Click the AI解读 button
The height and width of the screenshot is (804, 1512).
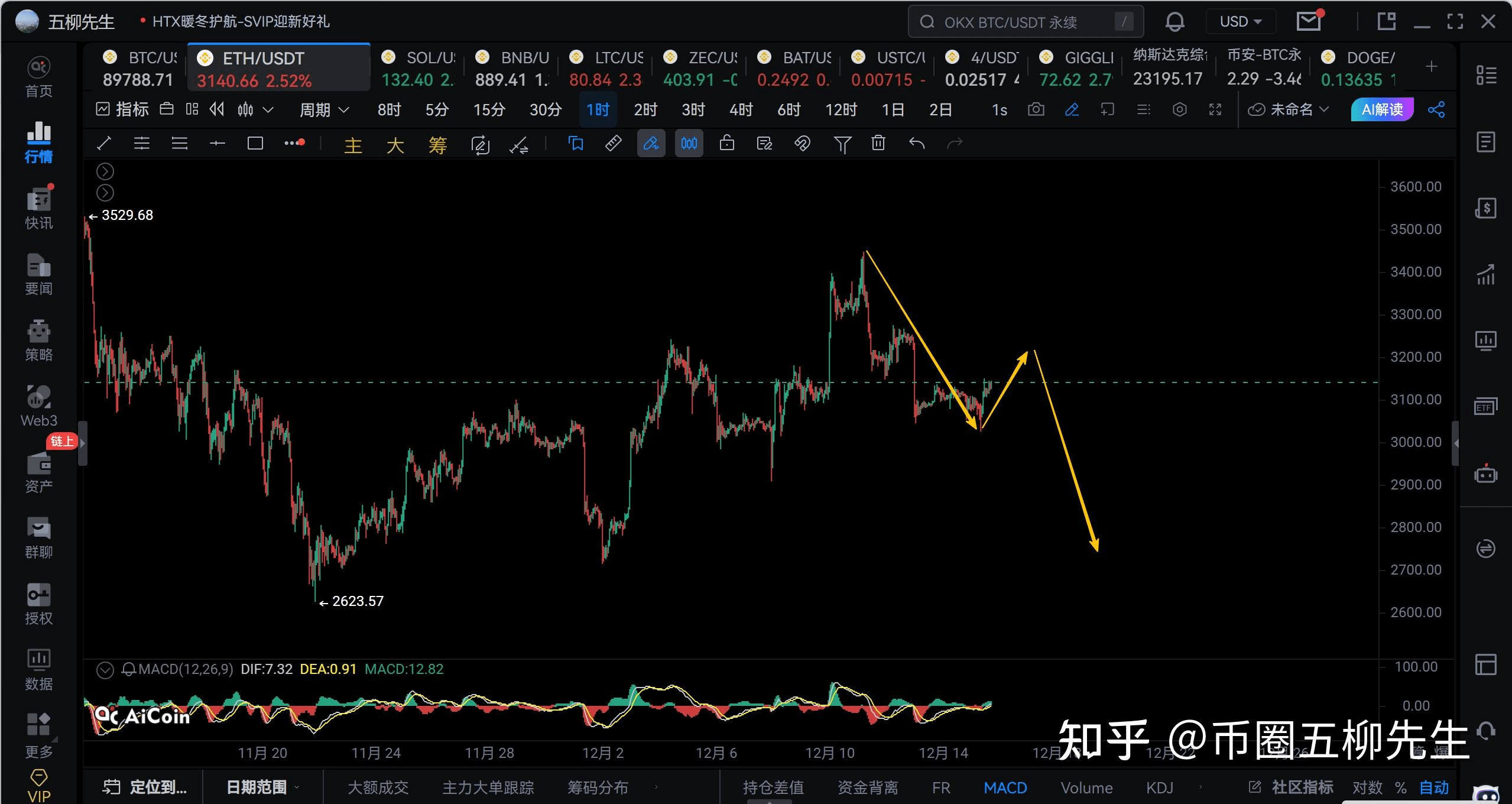1382,110
